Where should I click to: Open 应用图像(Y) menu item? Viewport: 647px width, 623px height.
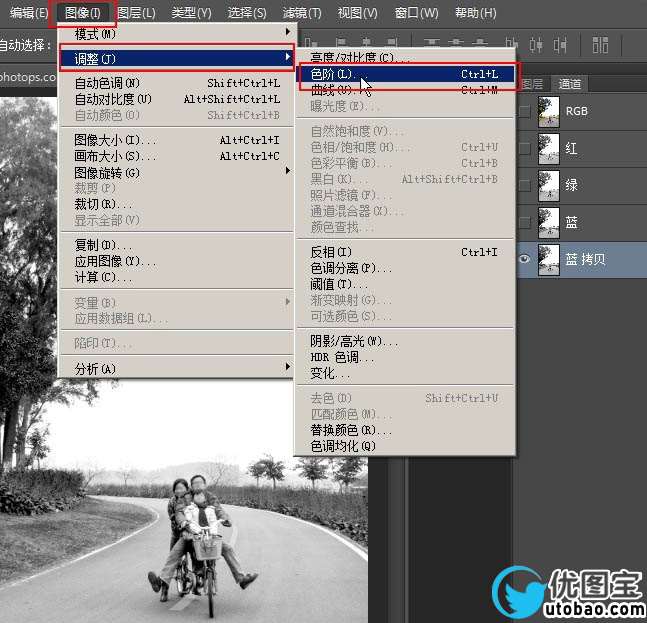[176, 261]
